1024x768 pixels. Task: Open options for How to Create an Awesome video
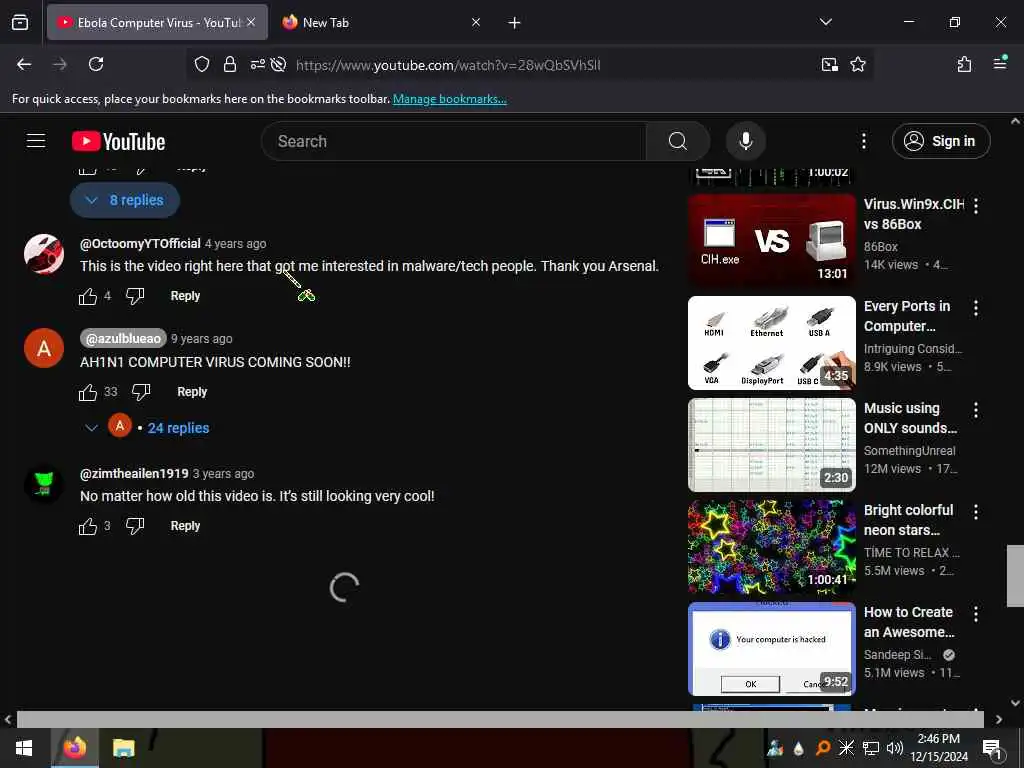[976, 614]
